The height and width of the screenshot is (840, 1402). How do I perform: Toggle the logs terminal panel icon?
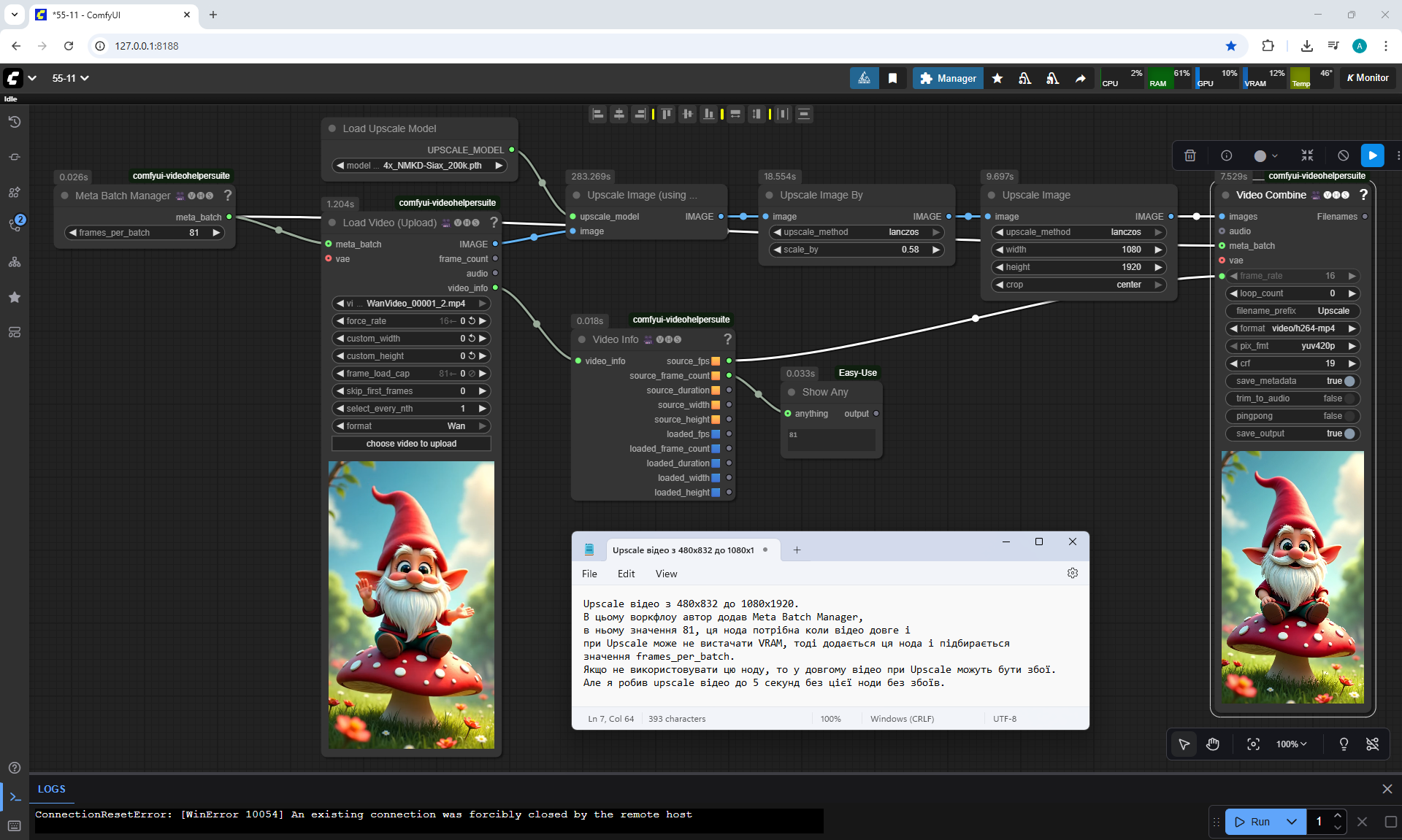point(15,797)
